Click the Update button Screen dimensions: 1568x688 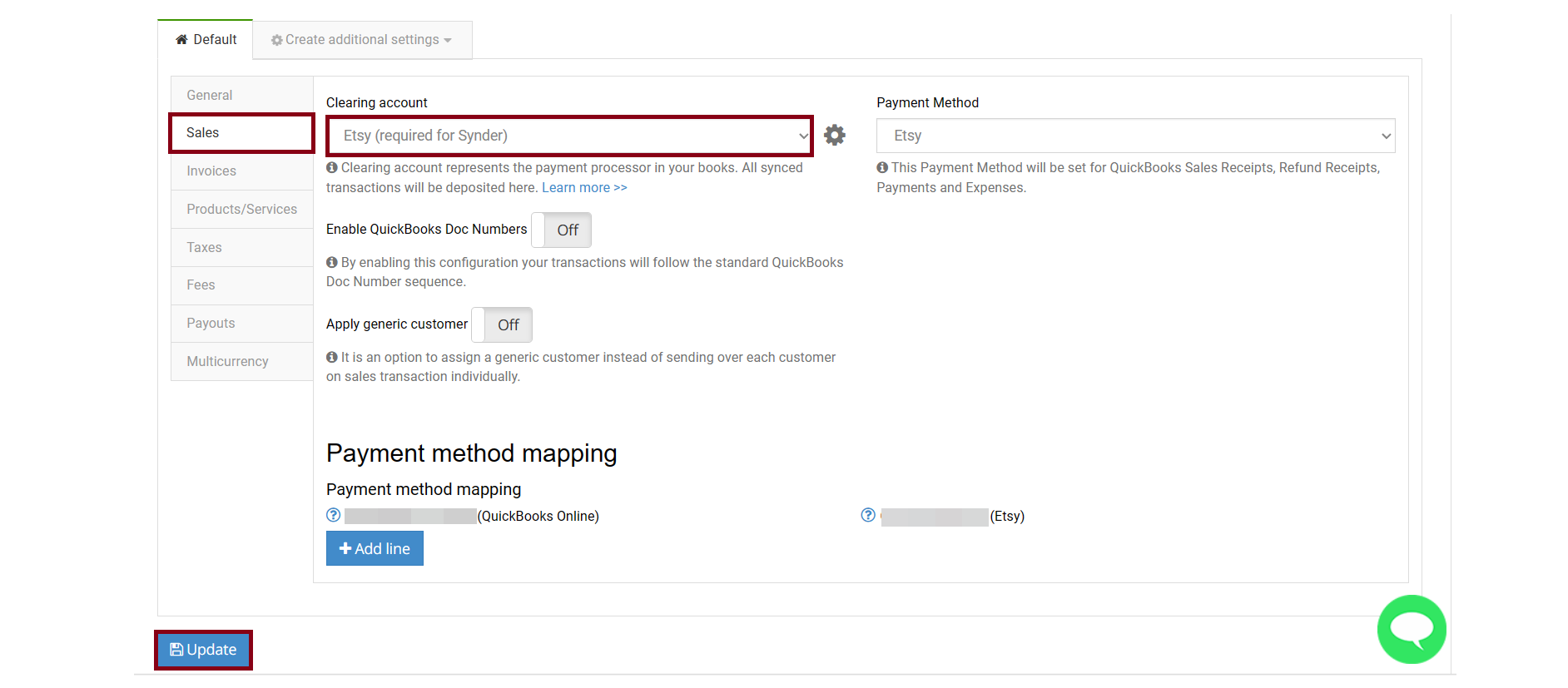(x=204, y=650)
